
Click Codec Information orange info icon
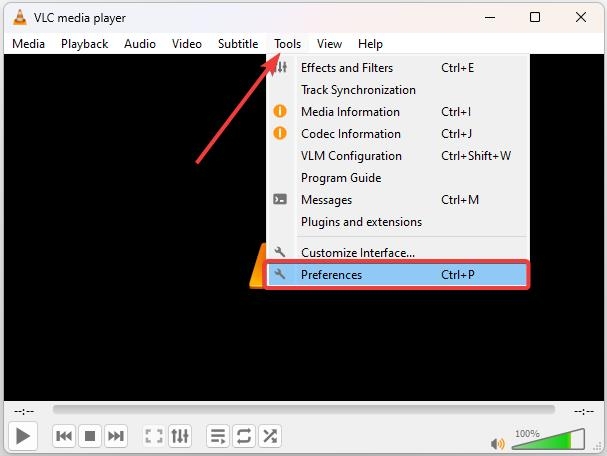pyautogui.click(x=280, y=134)
